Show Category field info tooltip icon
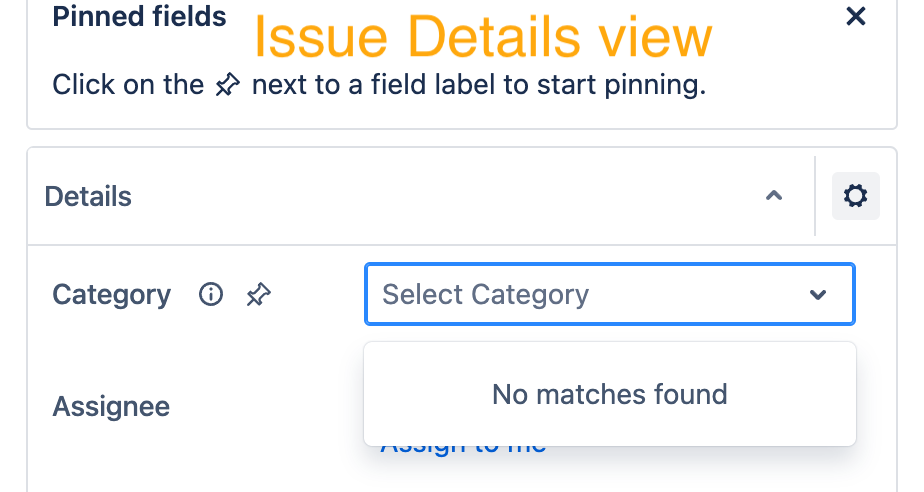This screenshot has width=924, height=492. pos(210,295)
